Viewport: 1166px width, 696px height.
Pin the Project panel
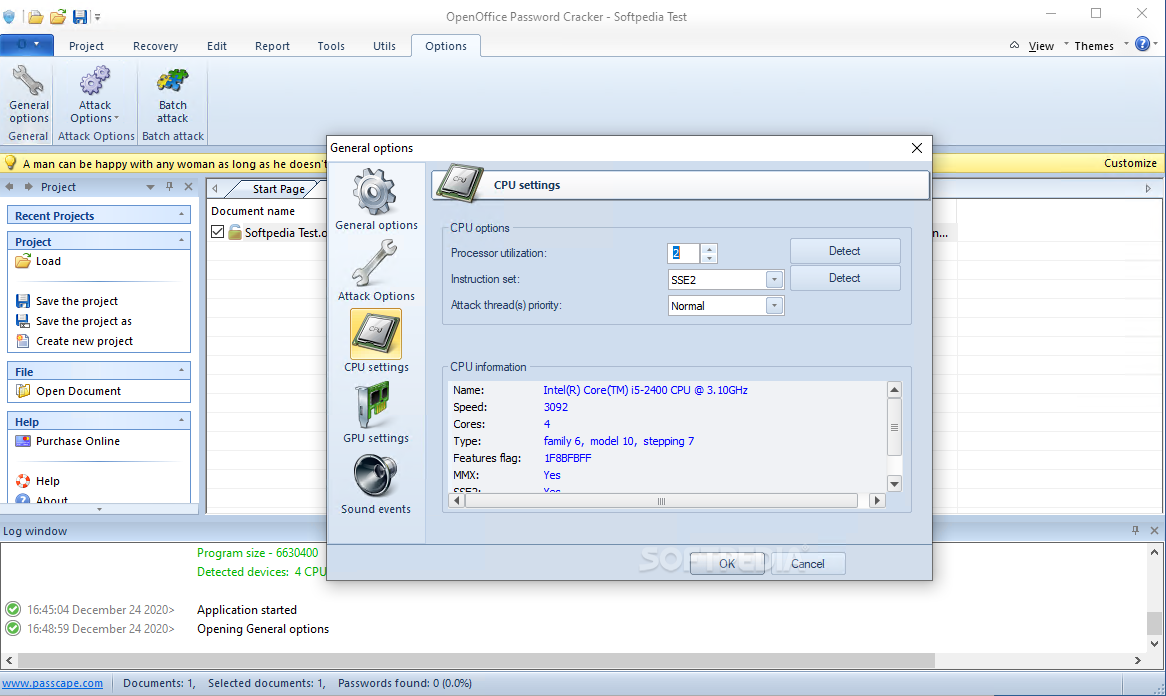[x=170, y=187]
